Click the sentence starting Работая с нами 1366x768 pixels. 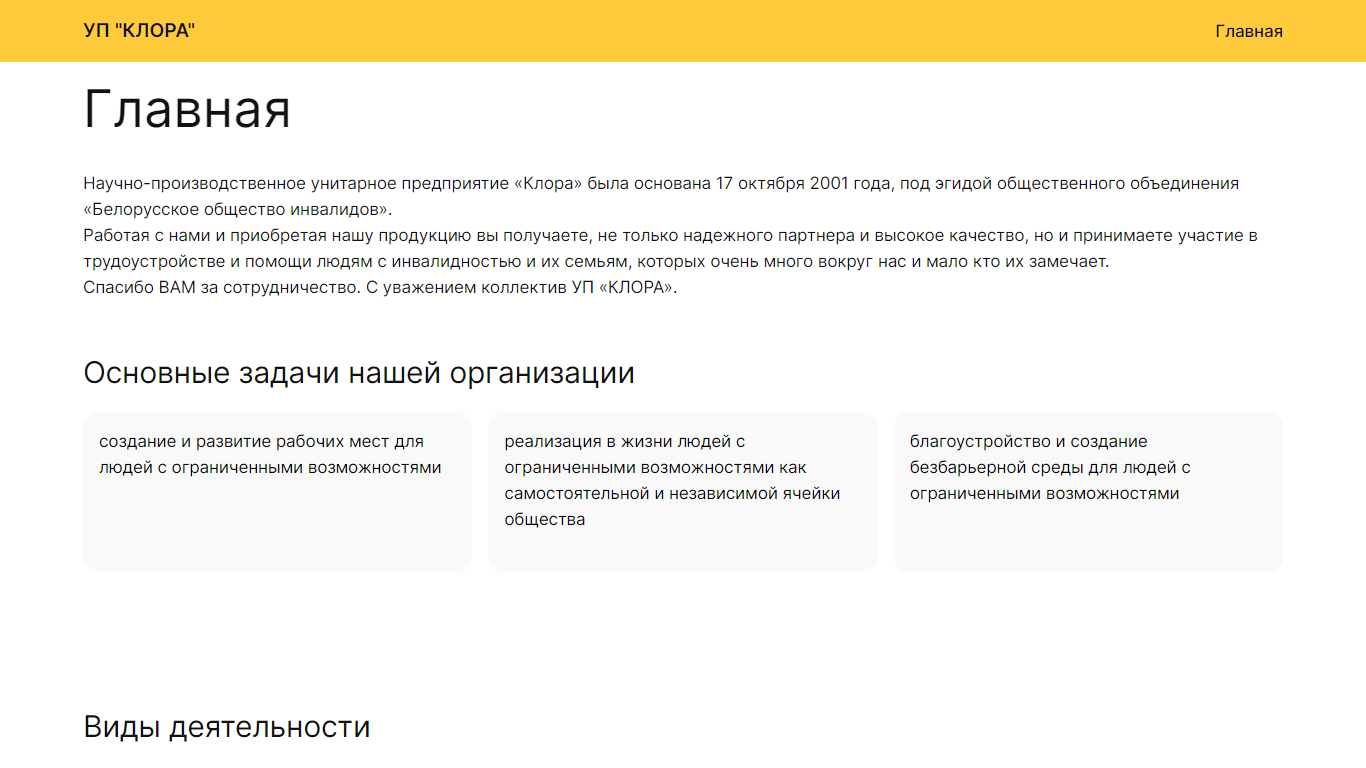[670, 249]
